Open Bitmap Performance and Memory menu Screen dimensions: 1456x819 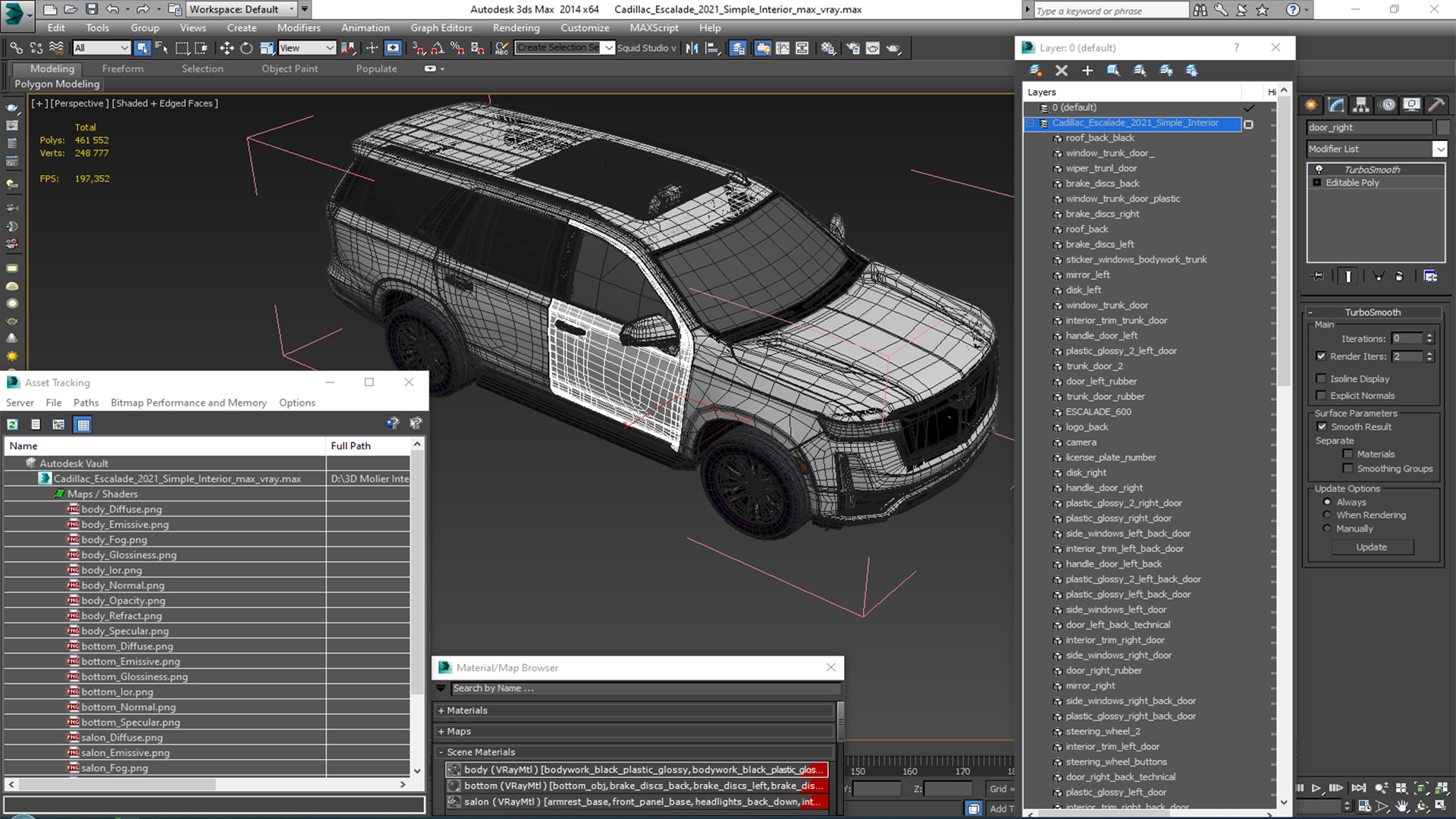(x=188, y=403)
